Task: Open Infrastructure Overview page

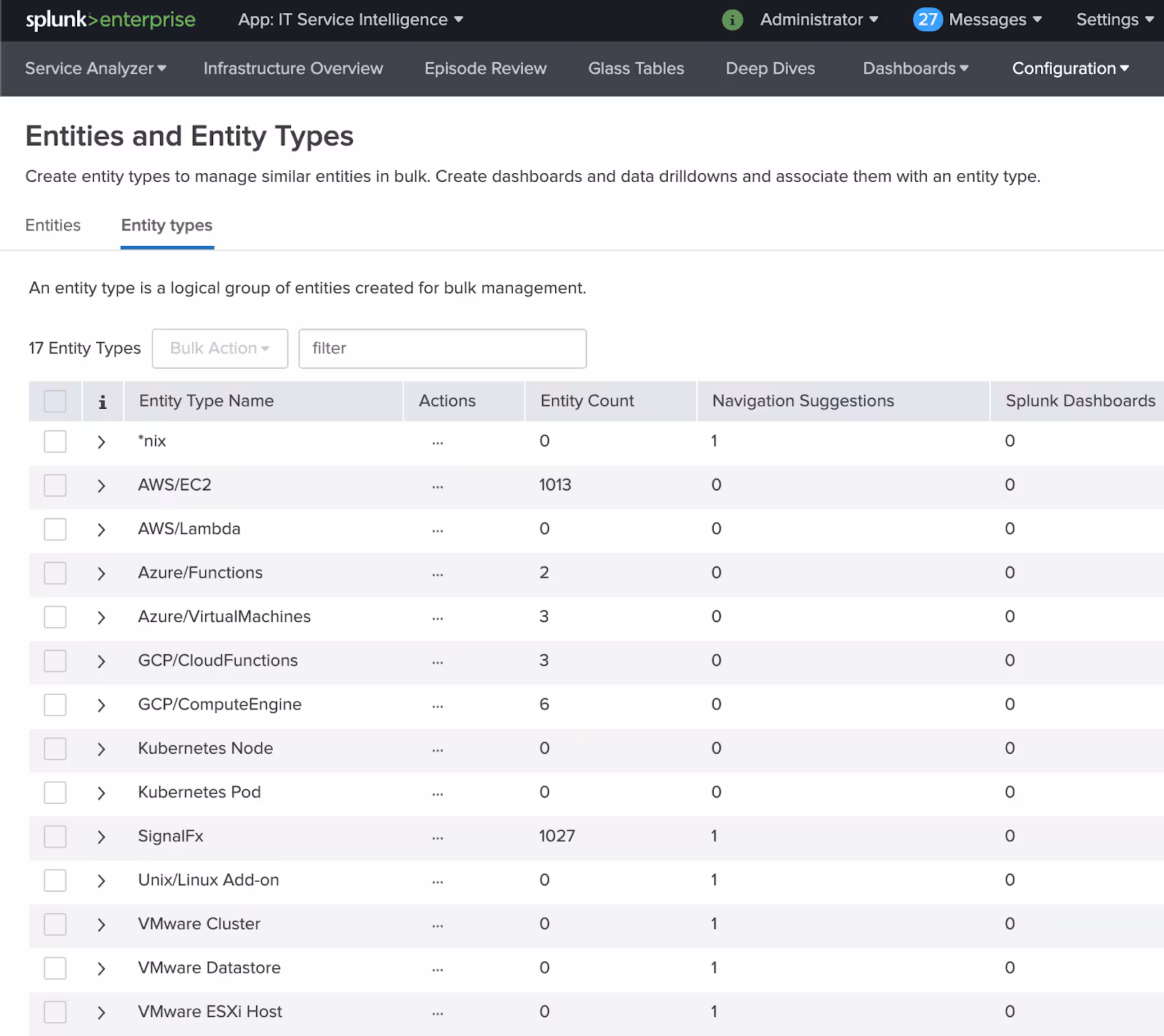Action: point(293,68)
